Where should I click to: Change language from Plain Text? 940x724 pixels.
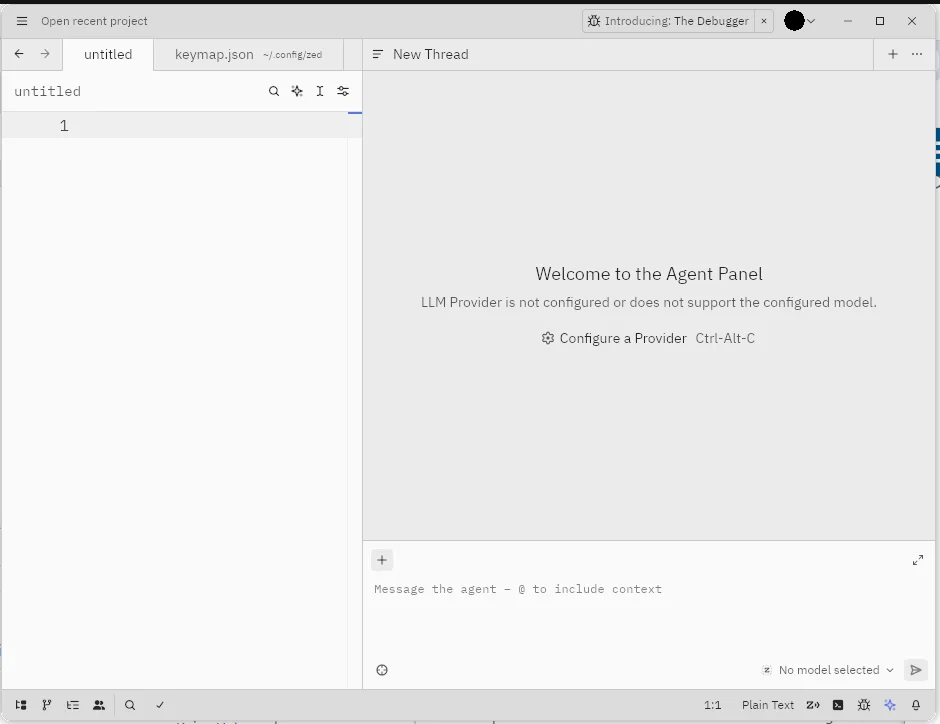pyautogui.click(x=767, y=705)
